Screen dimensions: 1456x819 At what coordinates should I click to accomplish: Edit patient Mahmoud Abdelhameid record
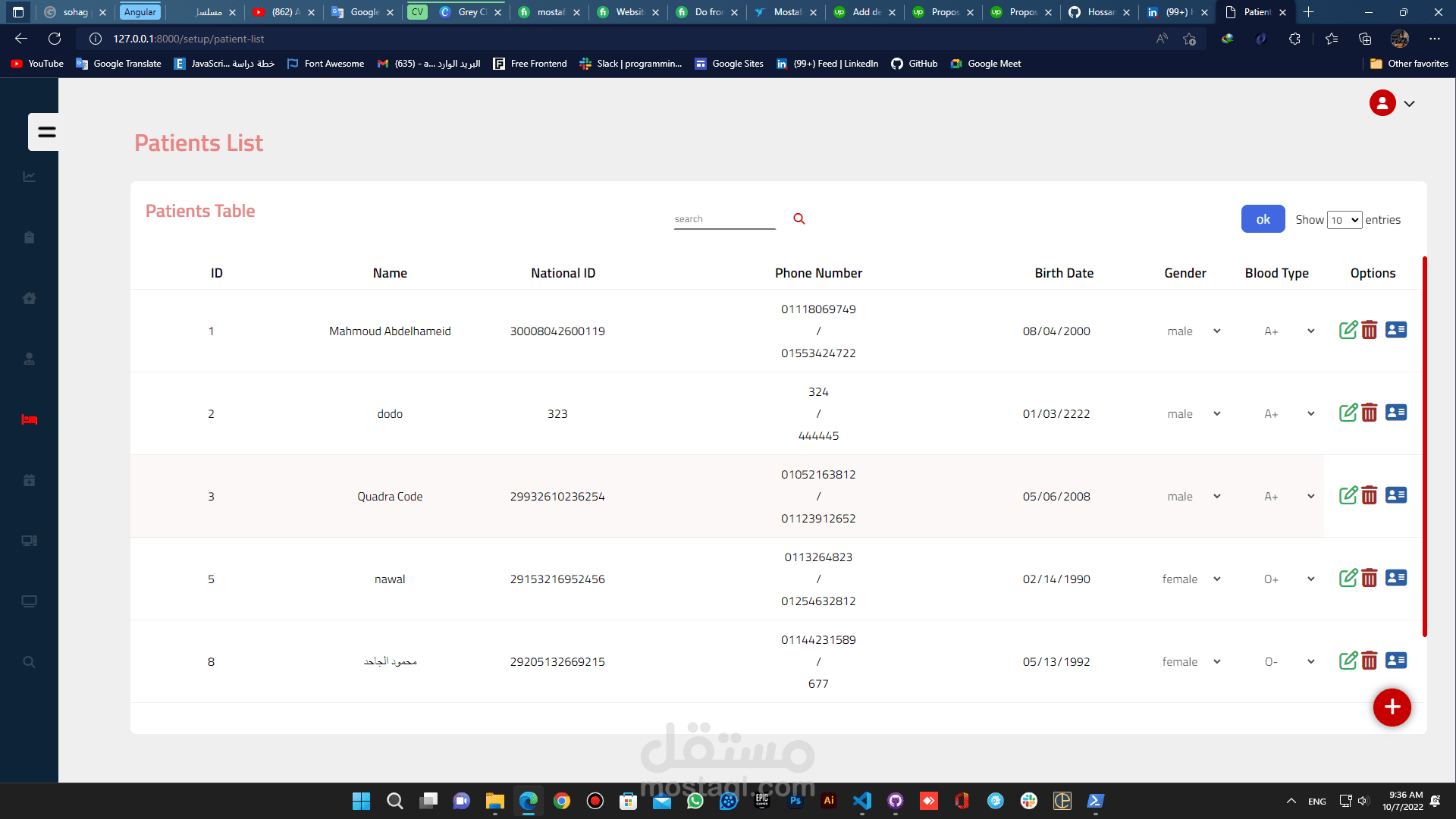pyautogui.click(x=1348, y=330)
